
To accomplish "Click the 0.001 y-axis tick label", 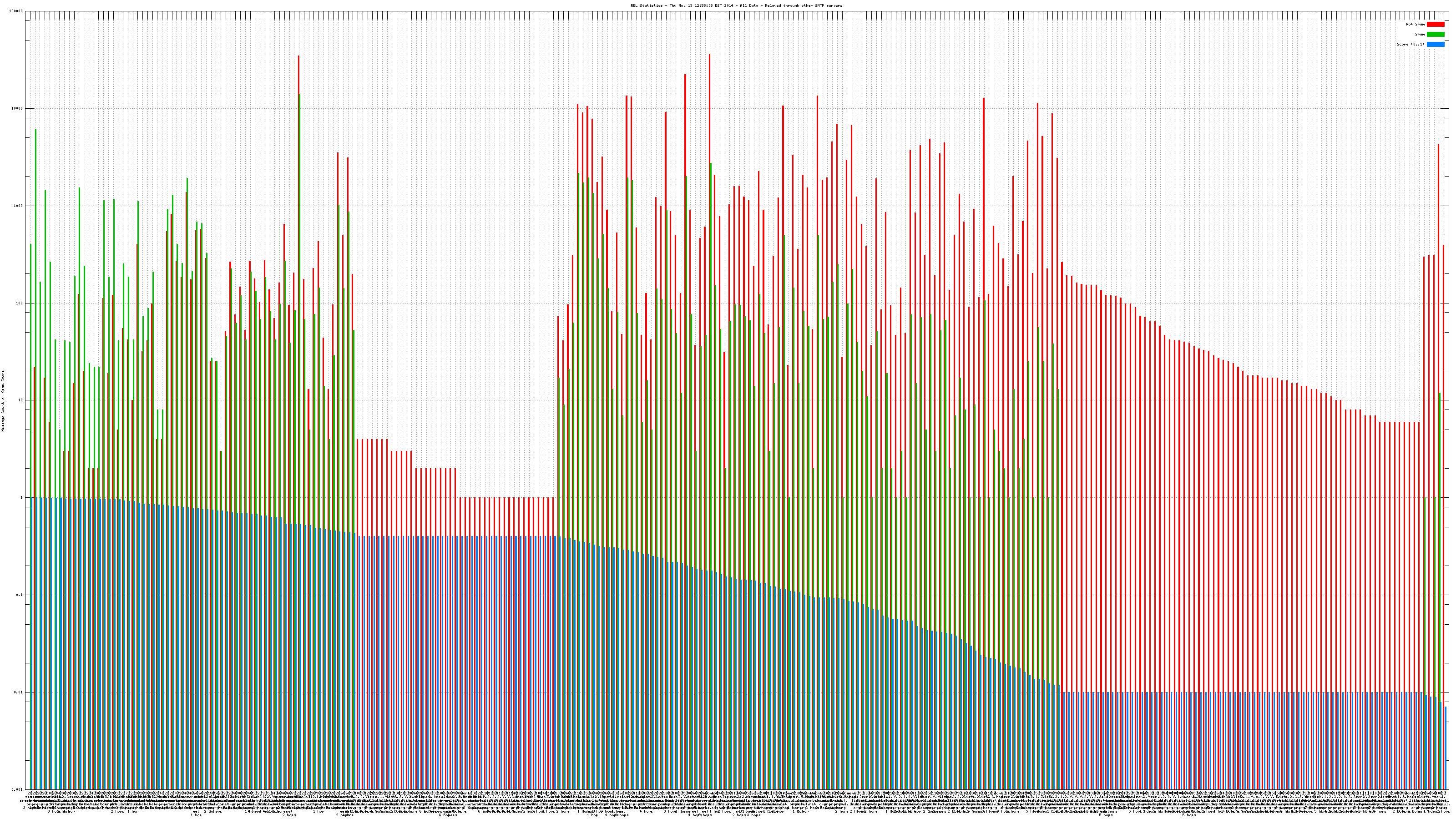I will click(18, 789).
